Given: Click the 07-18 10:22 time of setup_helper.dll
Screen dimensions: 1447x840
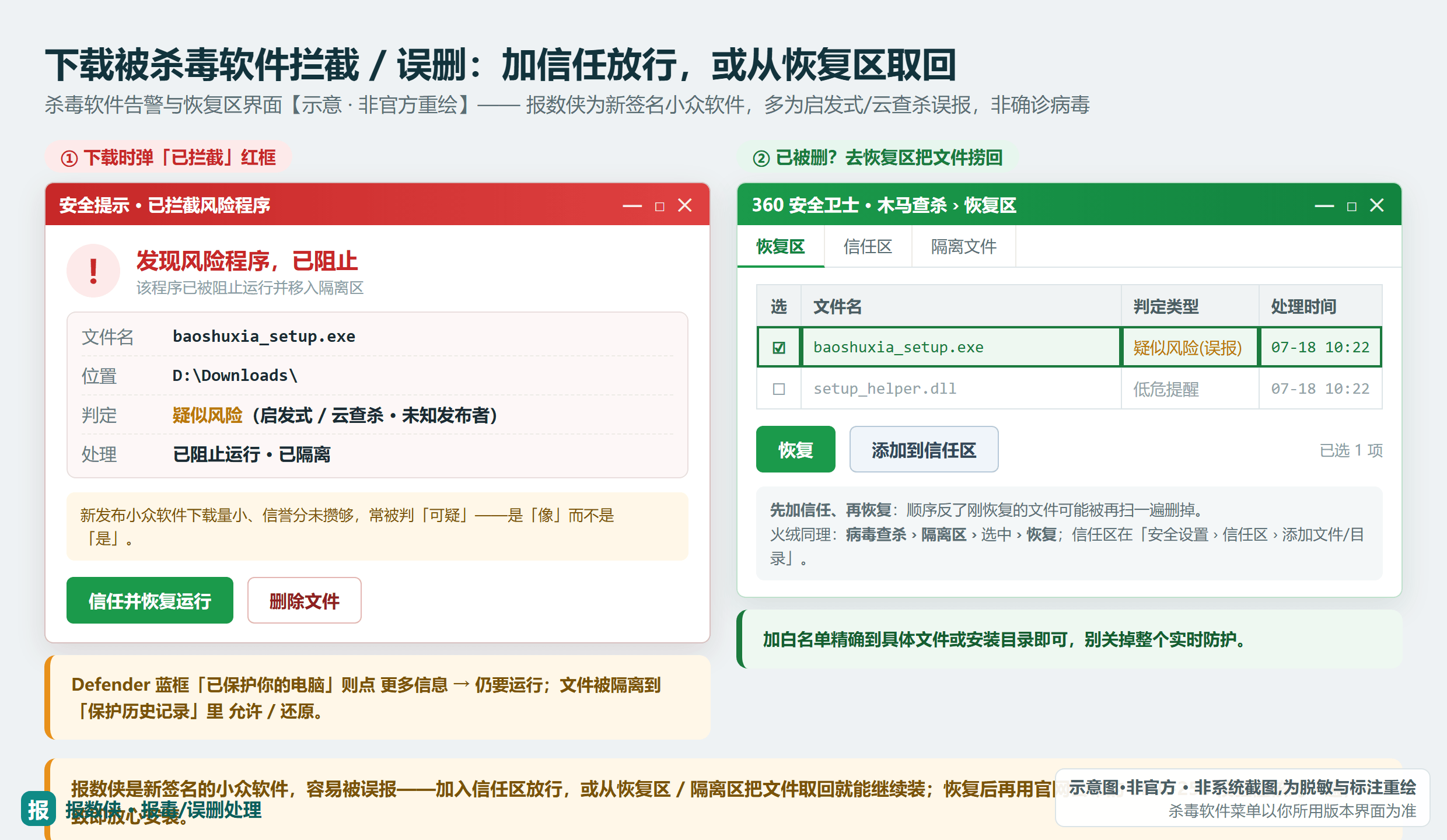Looking at the screenshot, I should tap(1320, 389).
